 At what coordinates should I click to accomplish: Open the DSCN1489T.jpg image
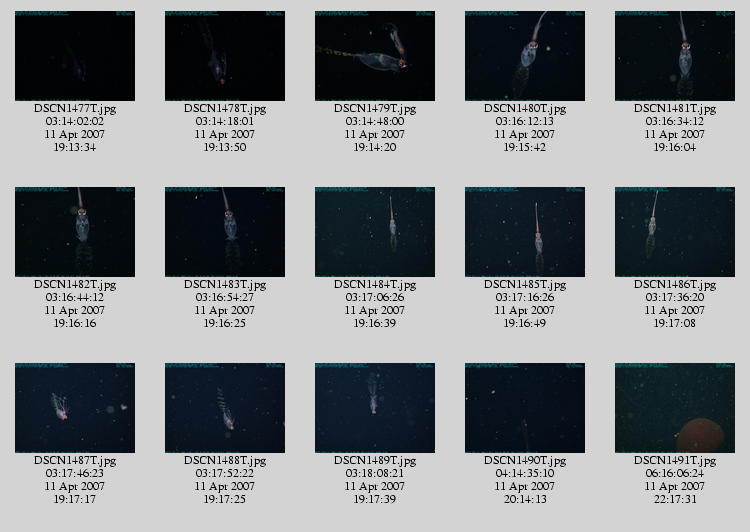pyautogui.click(x=375, y=408)
